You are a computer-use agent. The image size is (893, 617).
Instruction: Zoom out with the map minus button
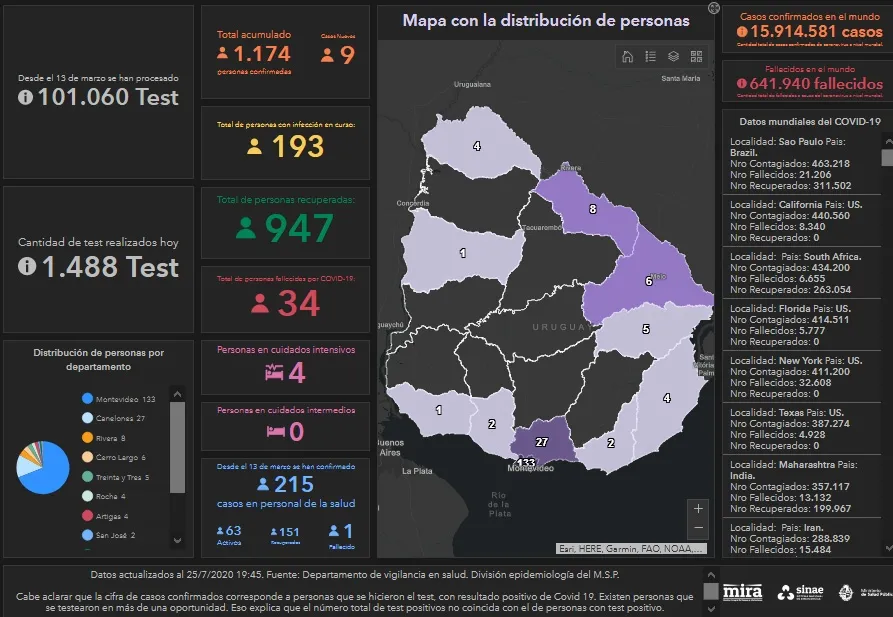coord(698,528)
